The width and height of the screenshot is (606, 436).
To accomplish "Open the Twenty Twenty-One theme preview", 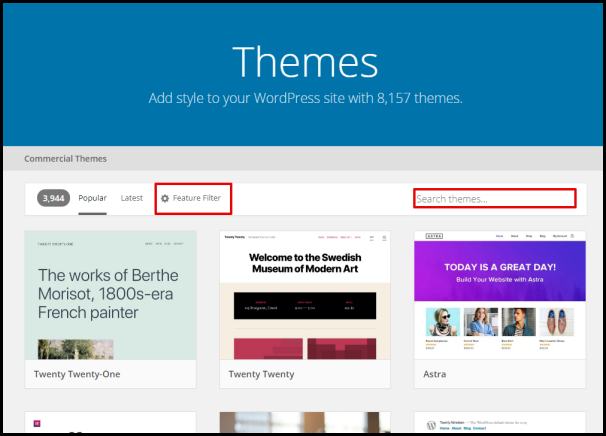I will (111, 295).
